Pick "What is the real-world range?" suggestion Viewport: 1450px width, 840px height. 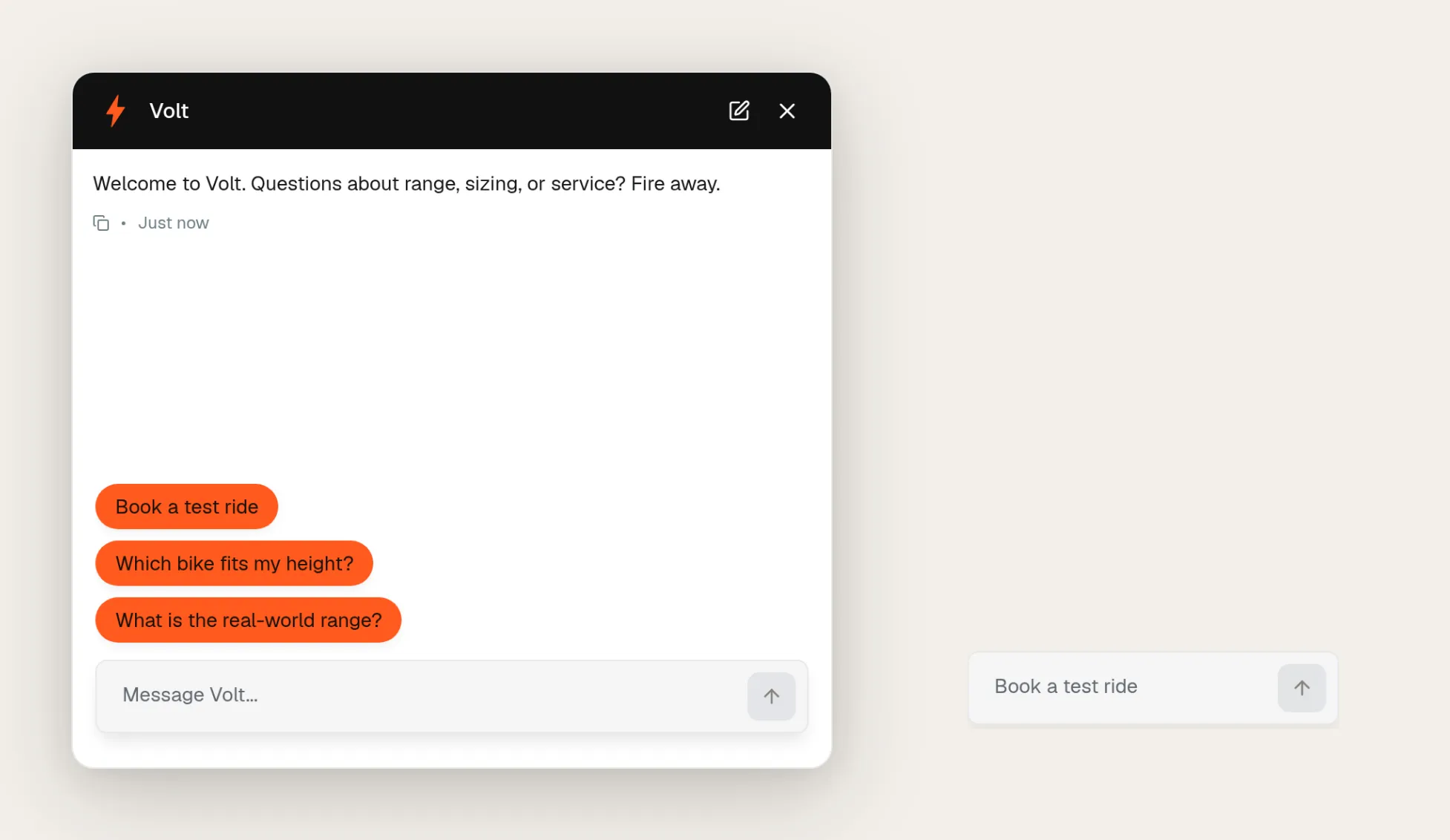(x=249, y=620)
